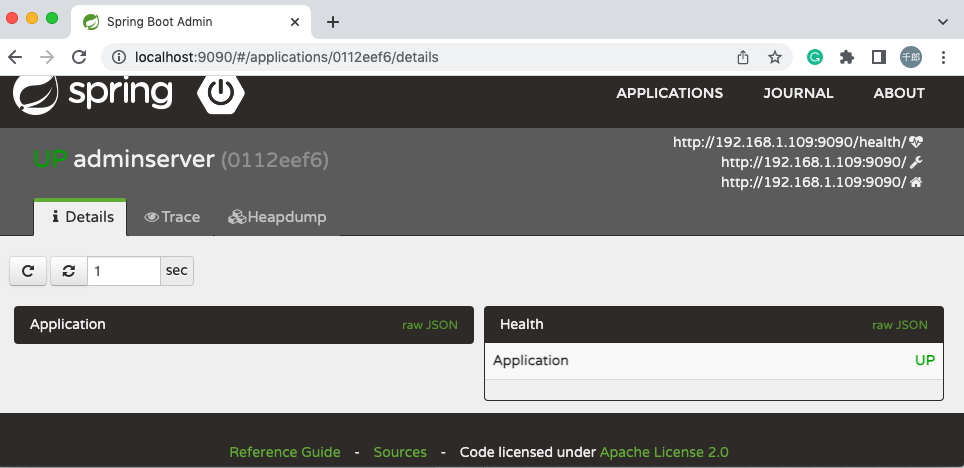Click the site info icon in address bar
Image resolution: width=964 pixels, height=468 pixels.
click(x=119, y=57)
